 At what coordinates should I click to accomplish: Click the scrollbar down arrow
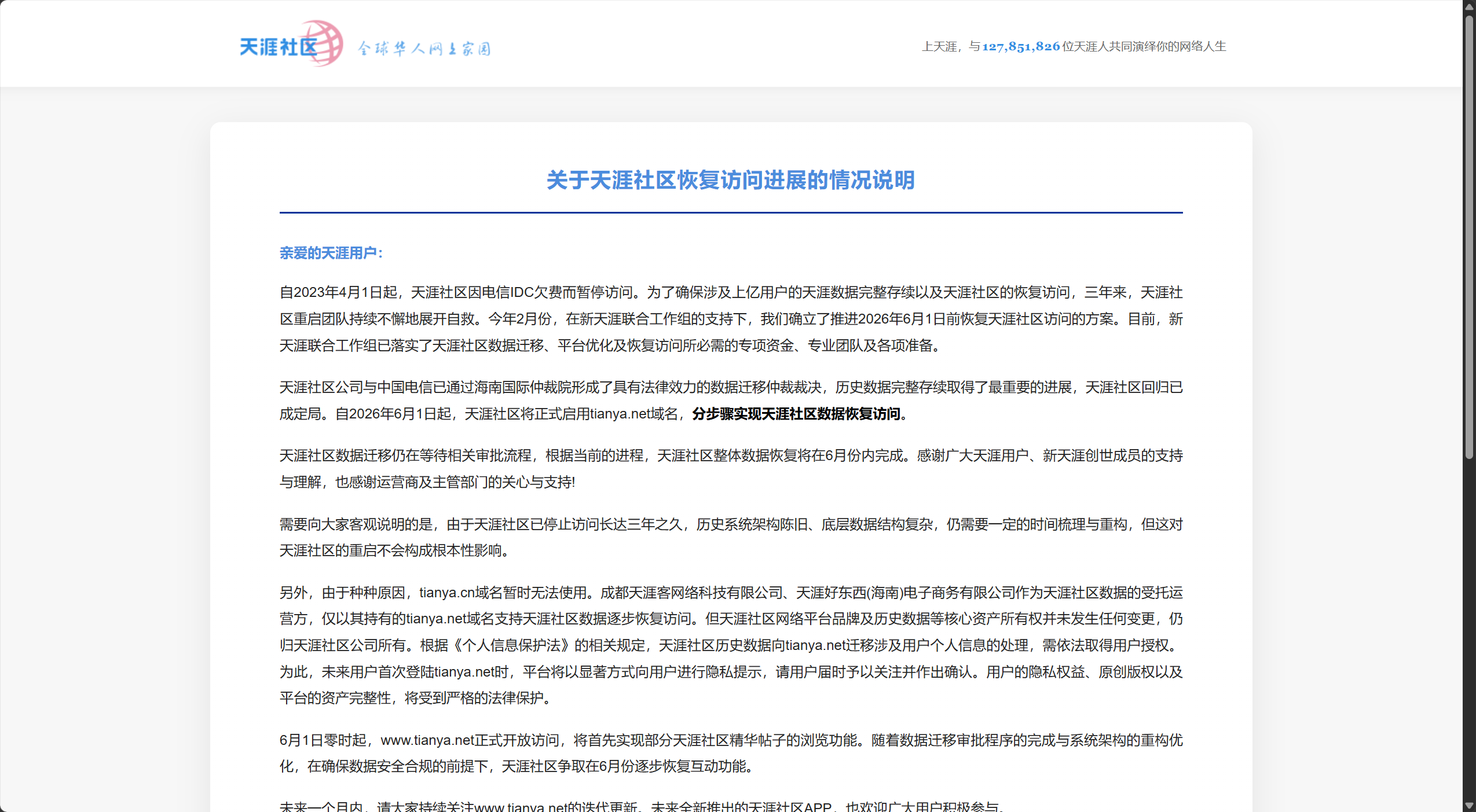pyautogui.click(x=1469, y=806)
